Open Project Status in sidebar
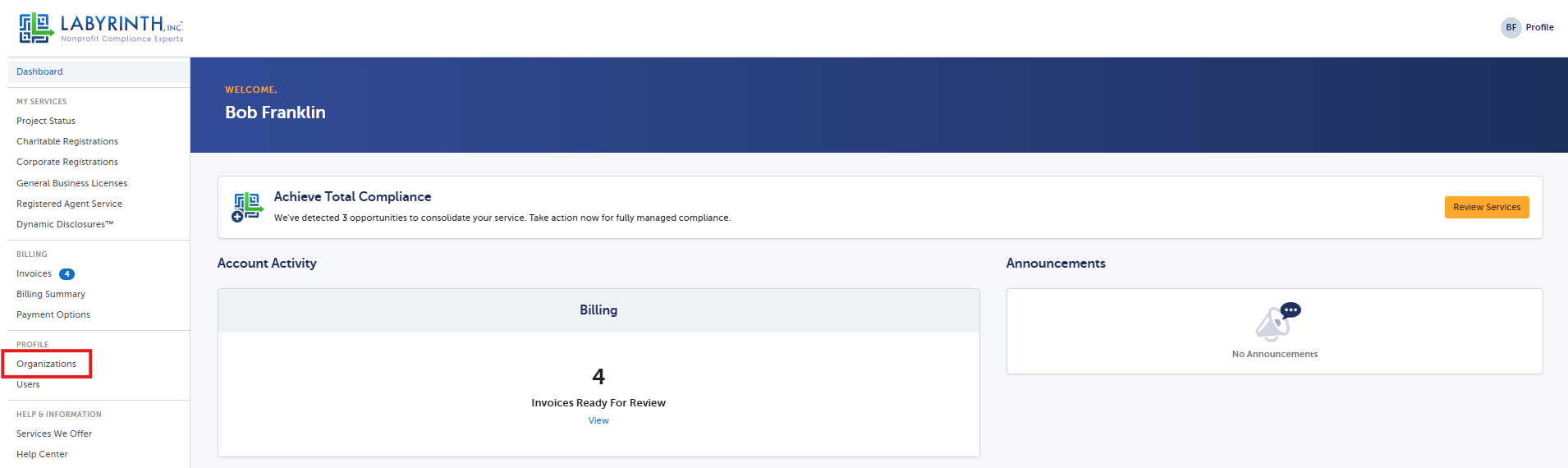The image size is (1568, 468). (46, 121)
